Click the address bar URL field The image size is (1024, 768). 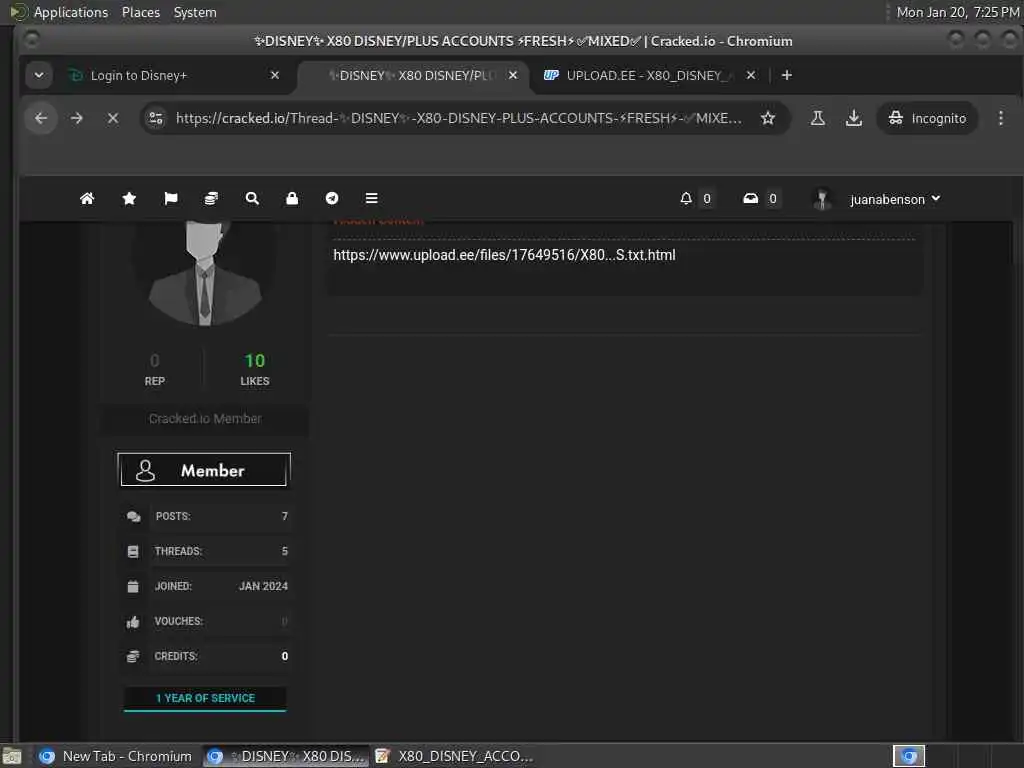tap(458, 118)
